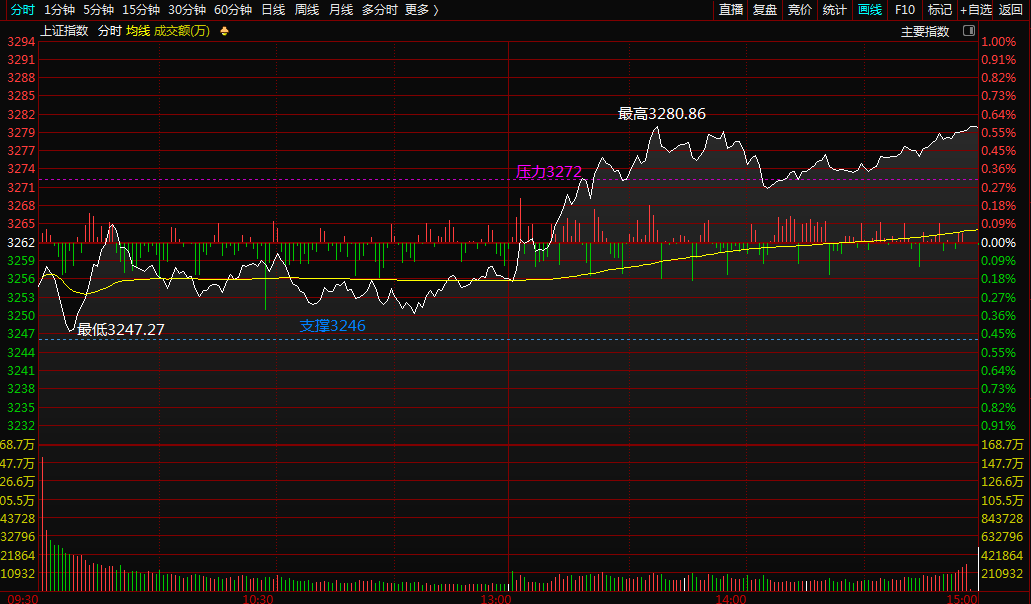Toggle the 画线 drawing mode

pyautogui.click(x=870, y=10)
